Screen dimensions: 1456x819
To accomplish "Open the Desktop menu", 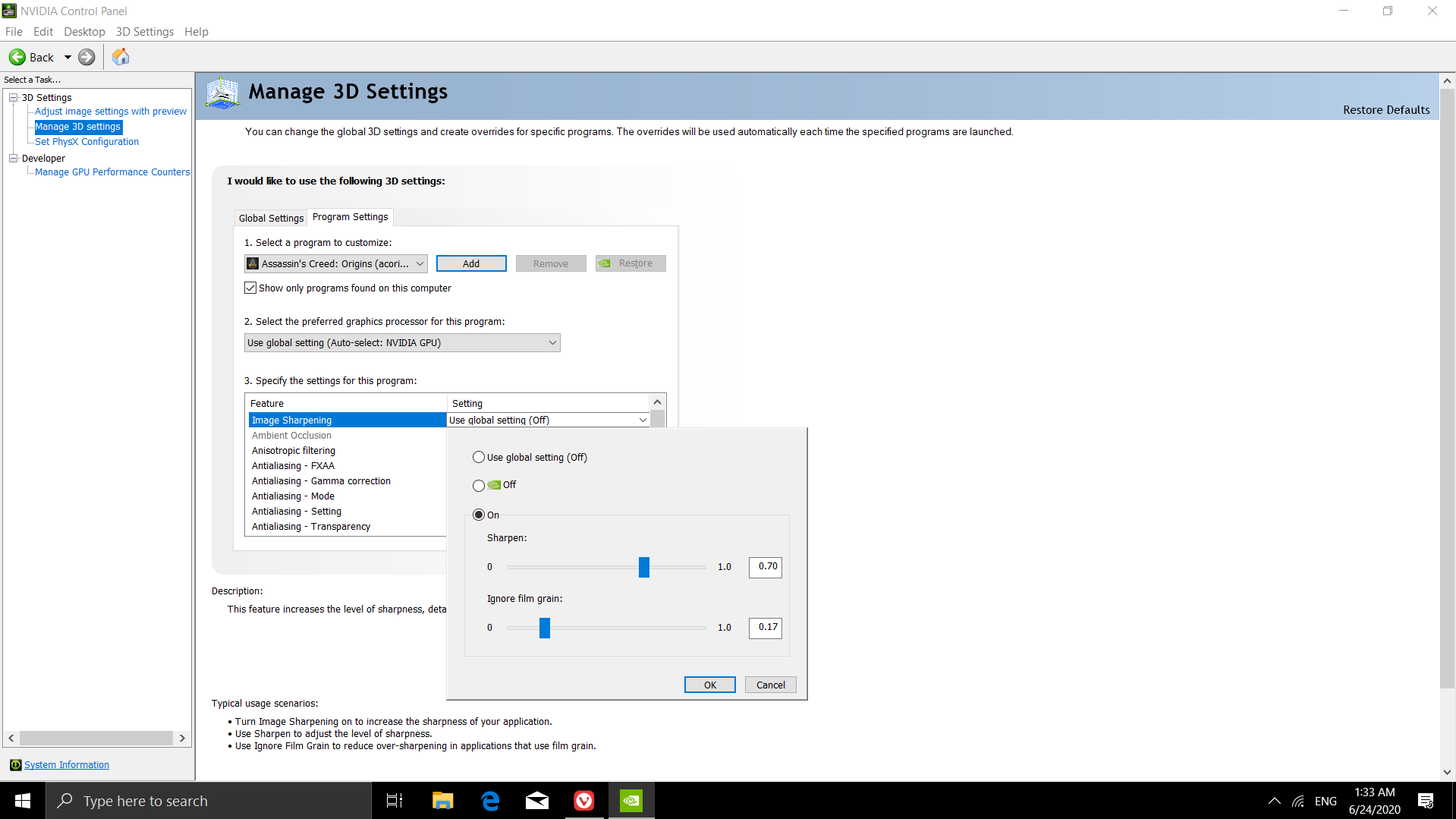I will (x=84, y=31).
